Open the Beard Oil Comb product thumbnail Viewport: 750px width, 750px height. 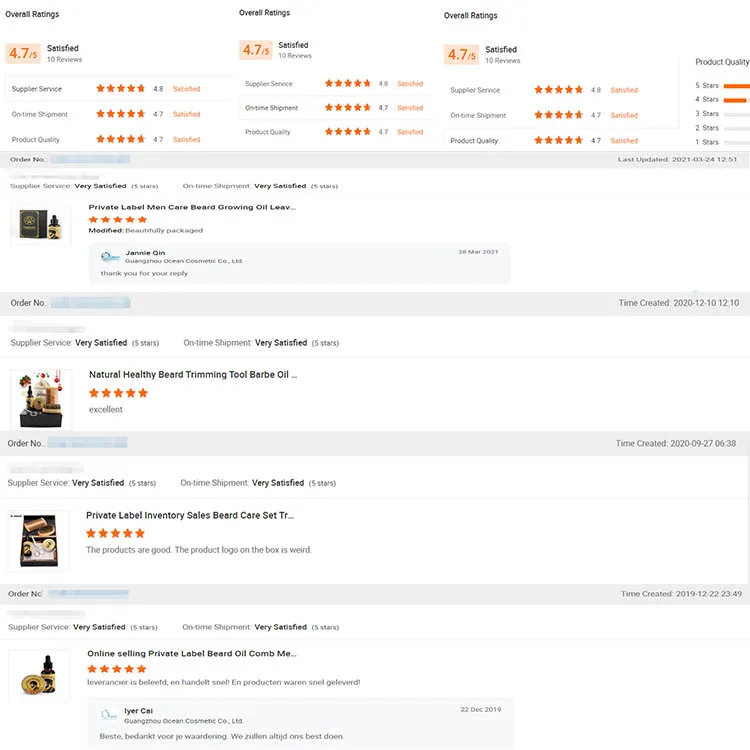pos(38,675)
